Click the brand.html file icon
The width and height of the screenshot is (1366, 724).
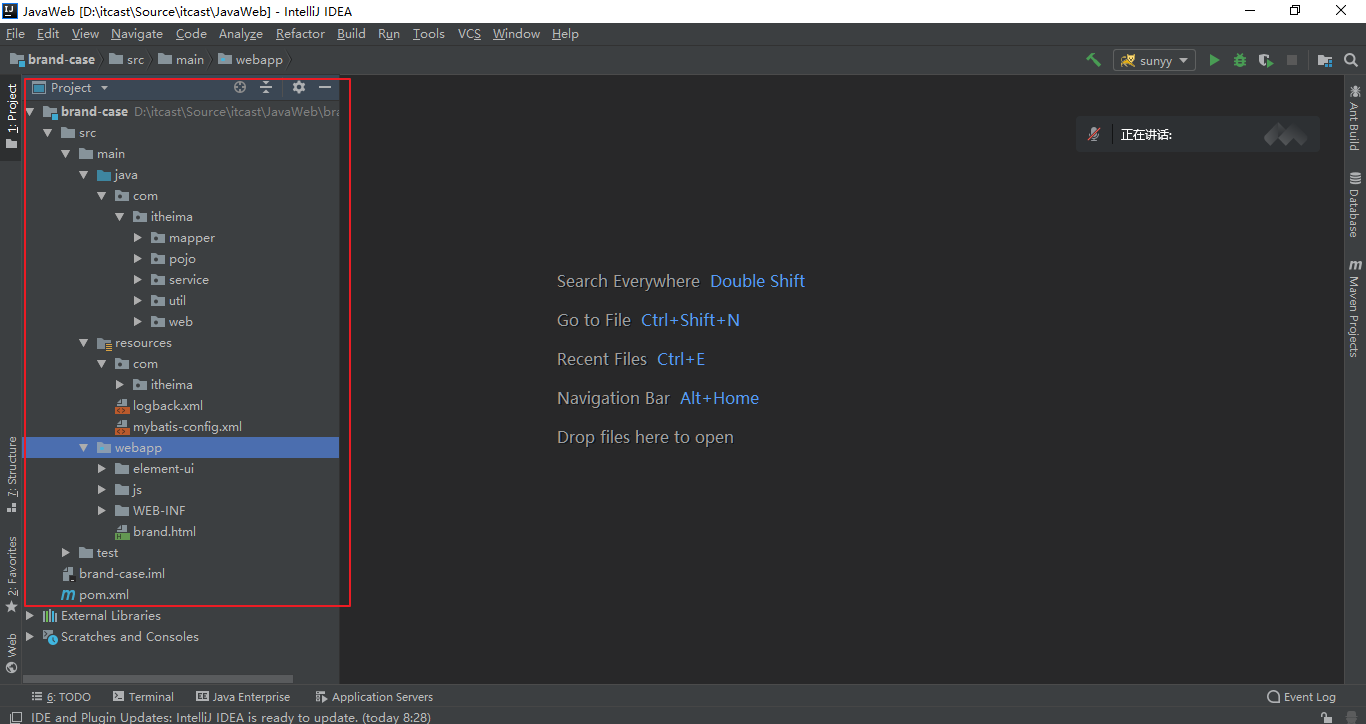pyautogui.click(x=123, y=532)
